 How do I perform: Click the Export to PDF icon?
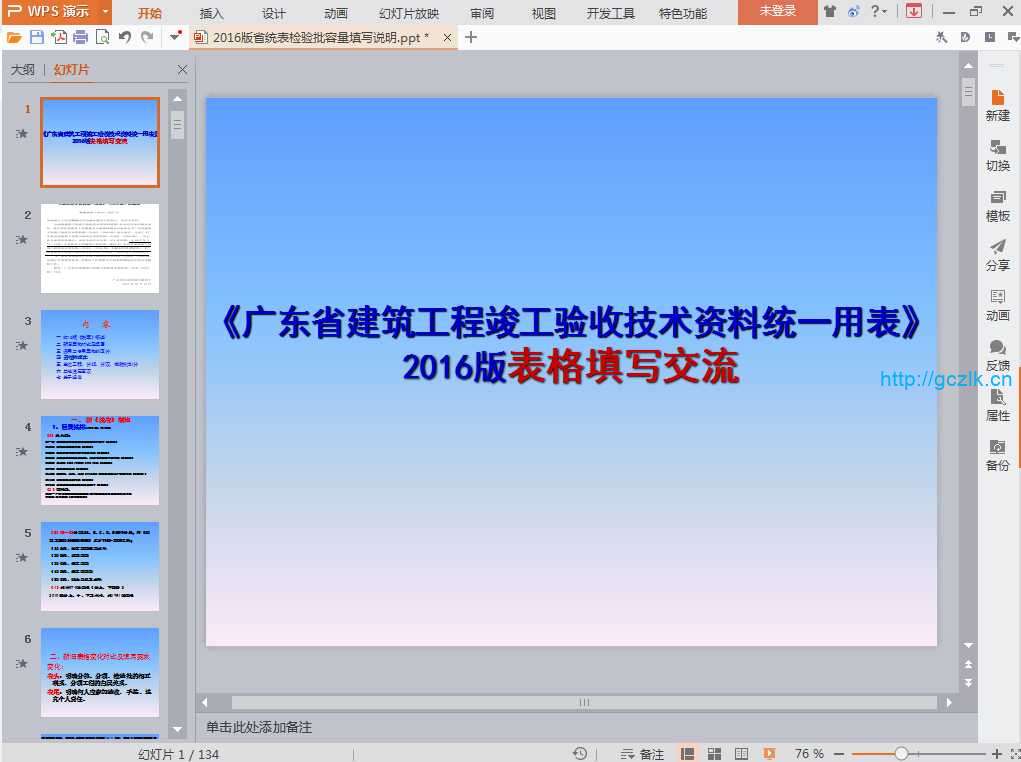coord(59,37)
